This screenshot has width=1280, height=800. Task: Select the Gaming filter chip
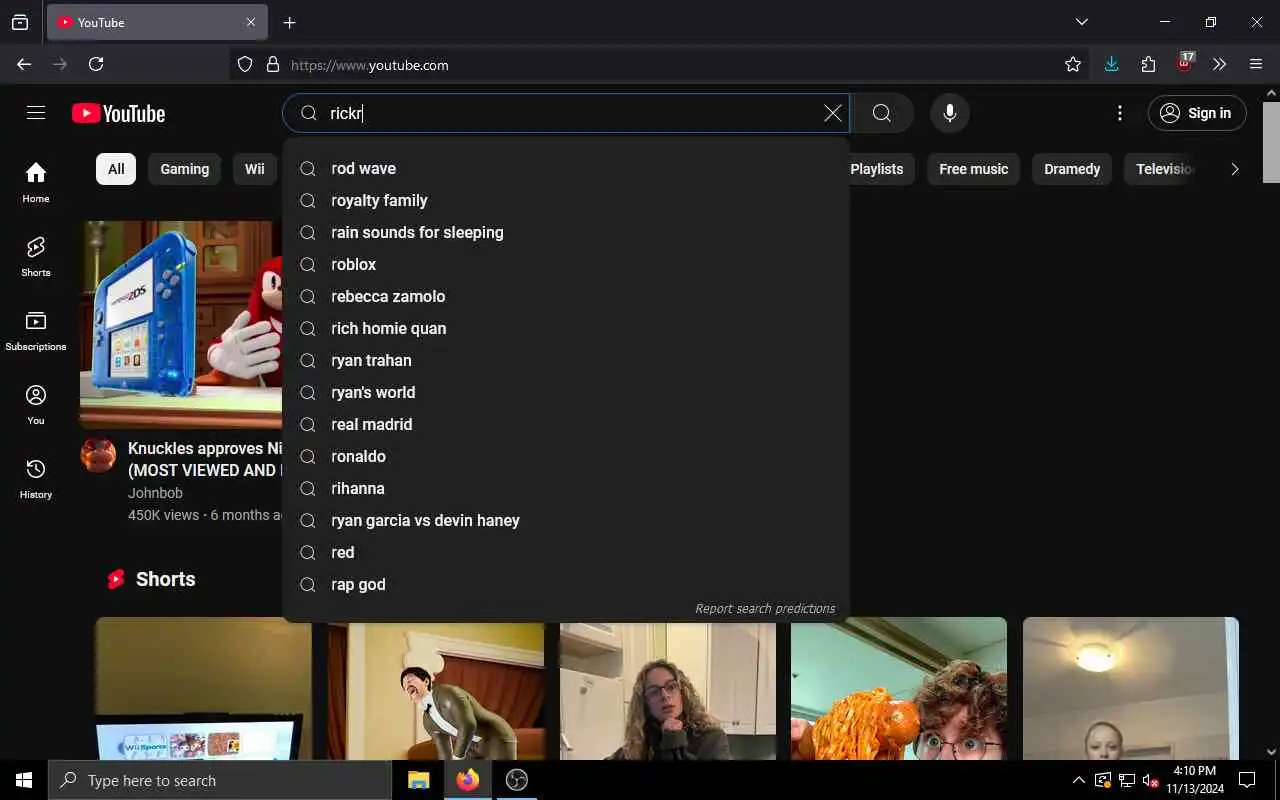185,169
